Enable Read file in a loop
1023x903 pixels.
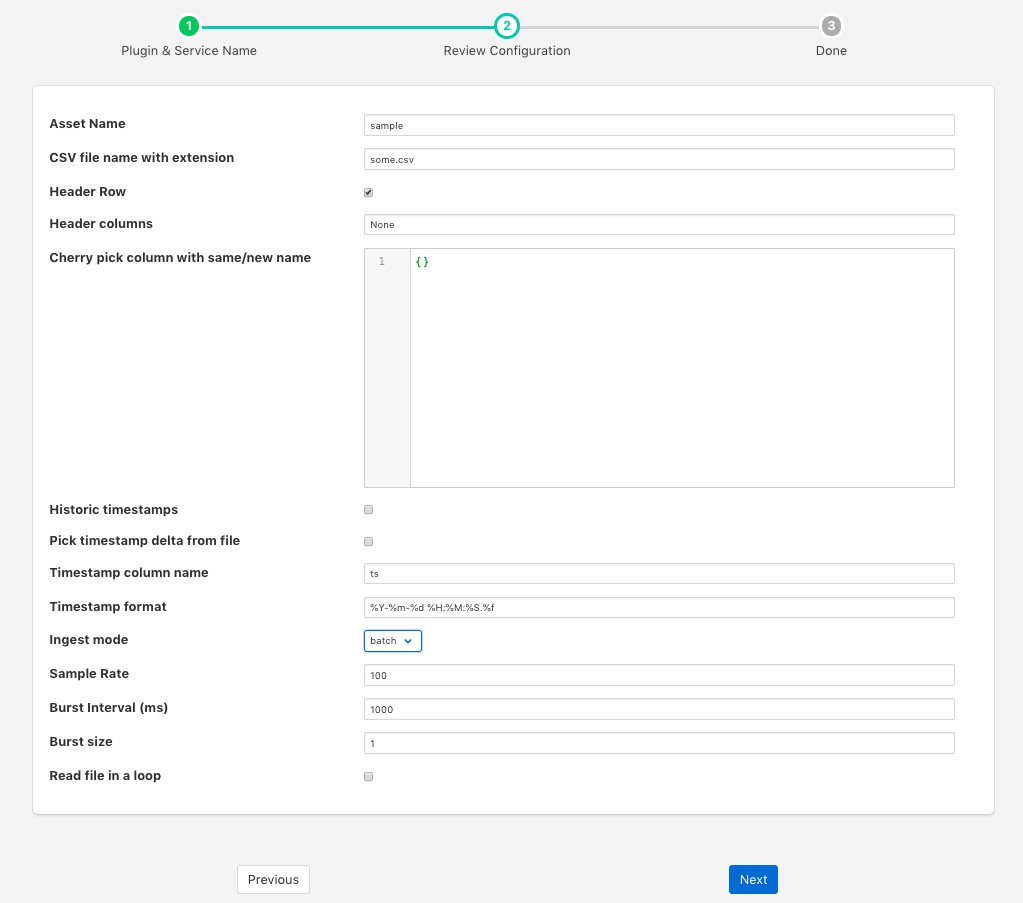coord(369,776)
